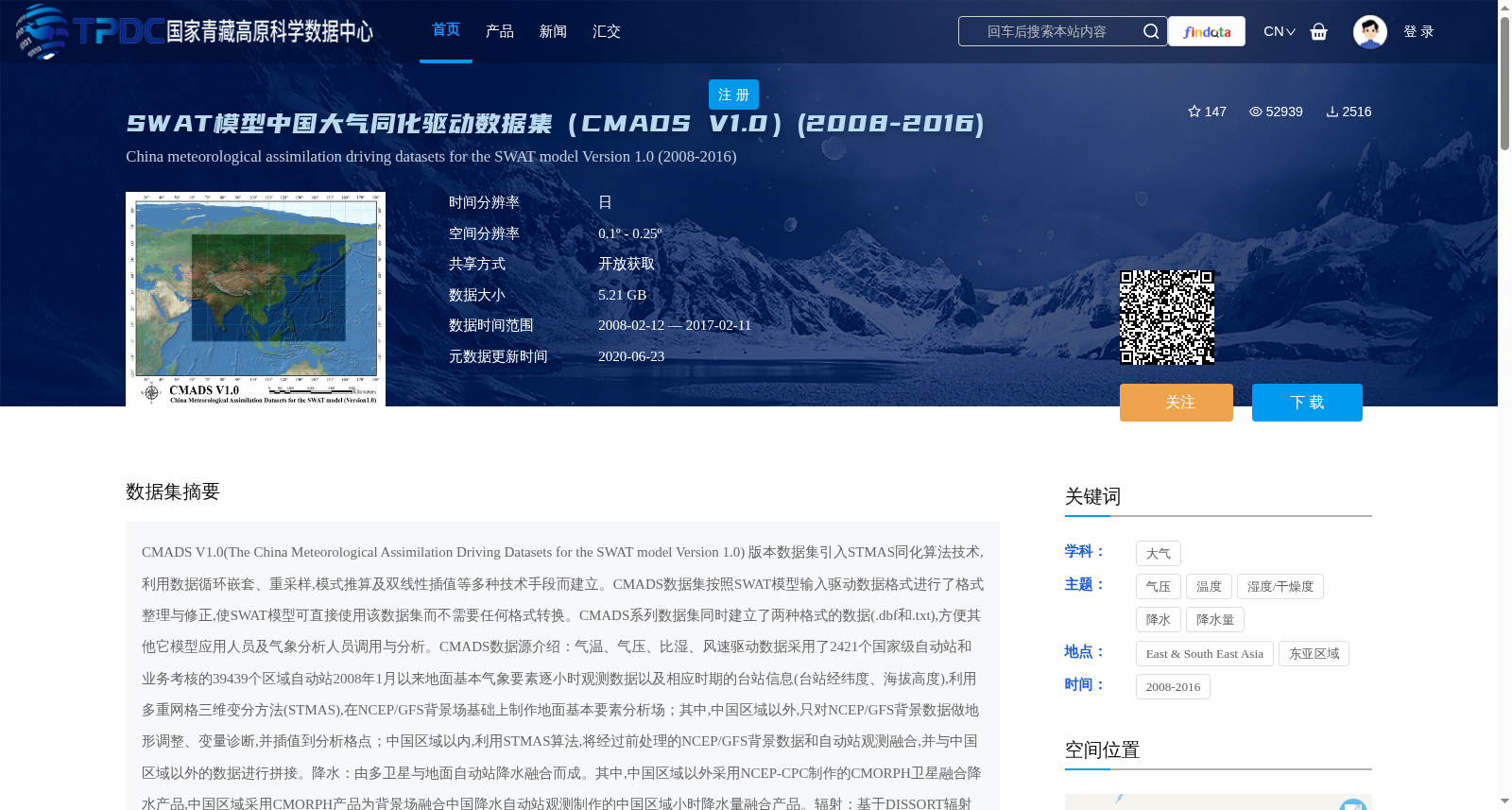Image resolution: width=1512 pixels, height=810 pixels.
Task: Select the 首页 navigation tab
Action: click(x=446, y=30)
